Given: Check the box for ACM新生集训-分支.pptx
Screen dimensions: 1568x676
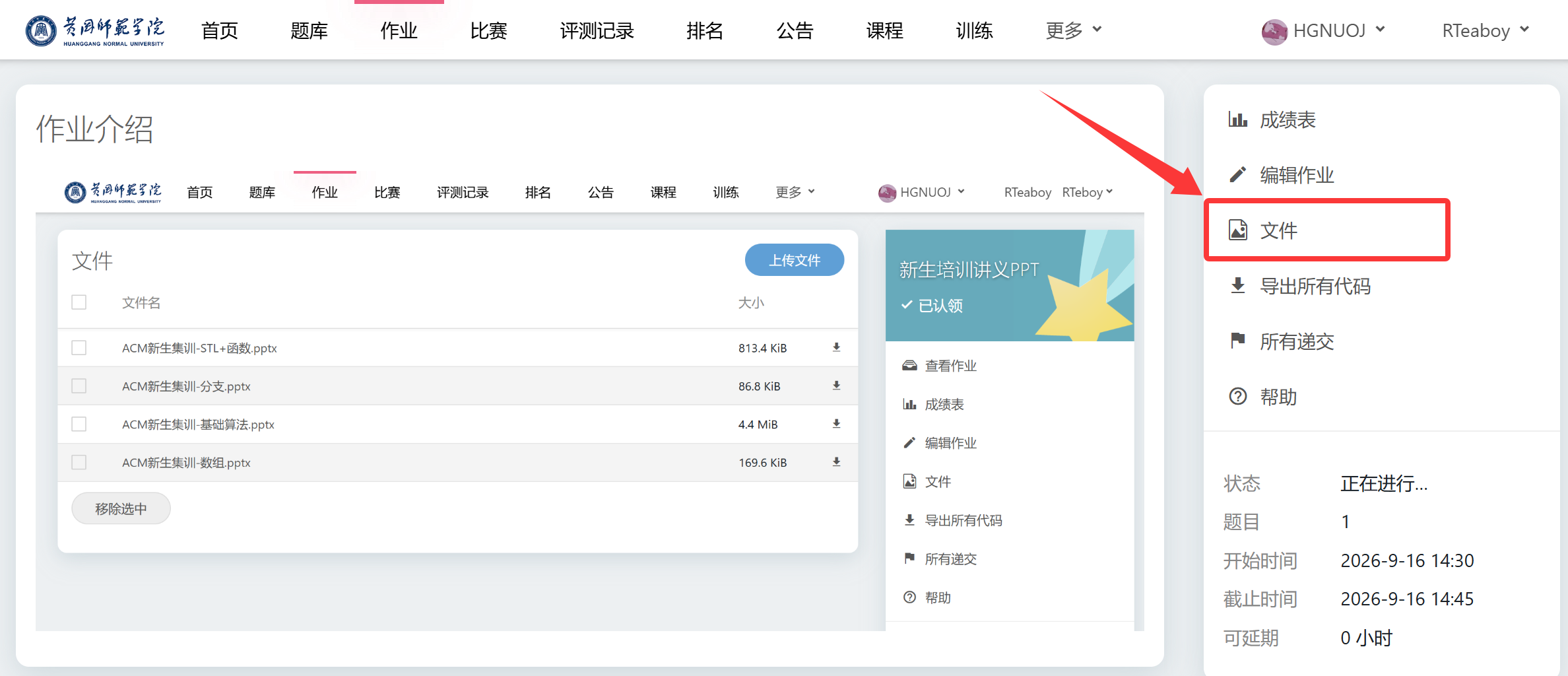Looking at the screenshot, I should [79, 386].
